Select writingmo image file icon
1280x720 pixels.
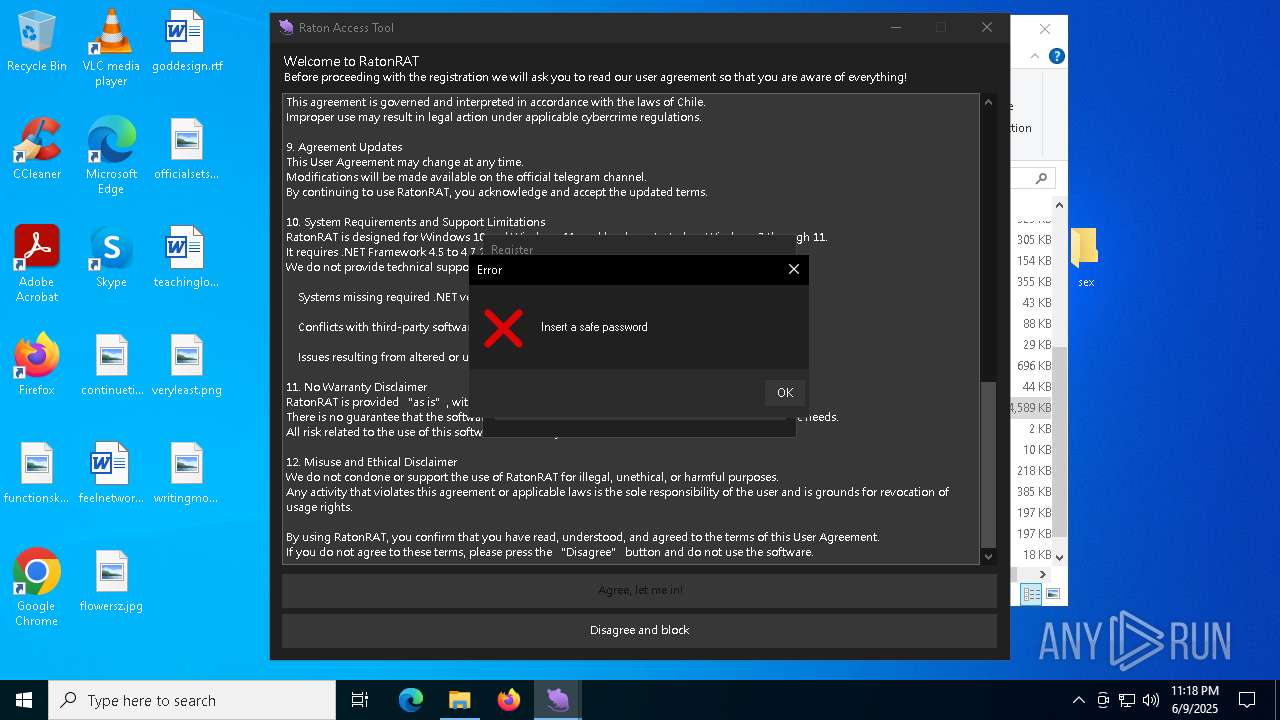(187, 473)
